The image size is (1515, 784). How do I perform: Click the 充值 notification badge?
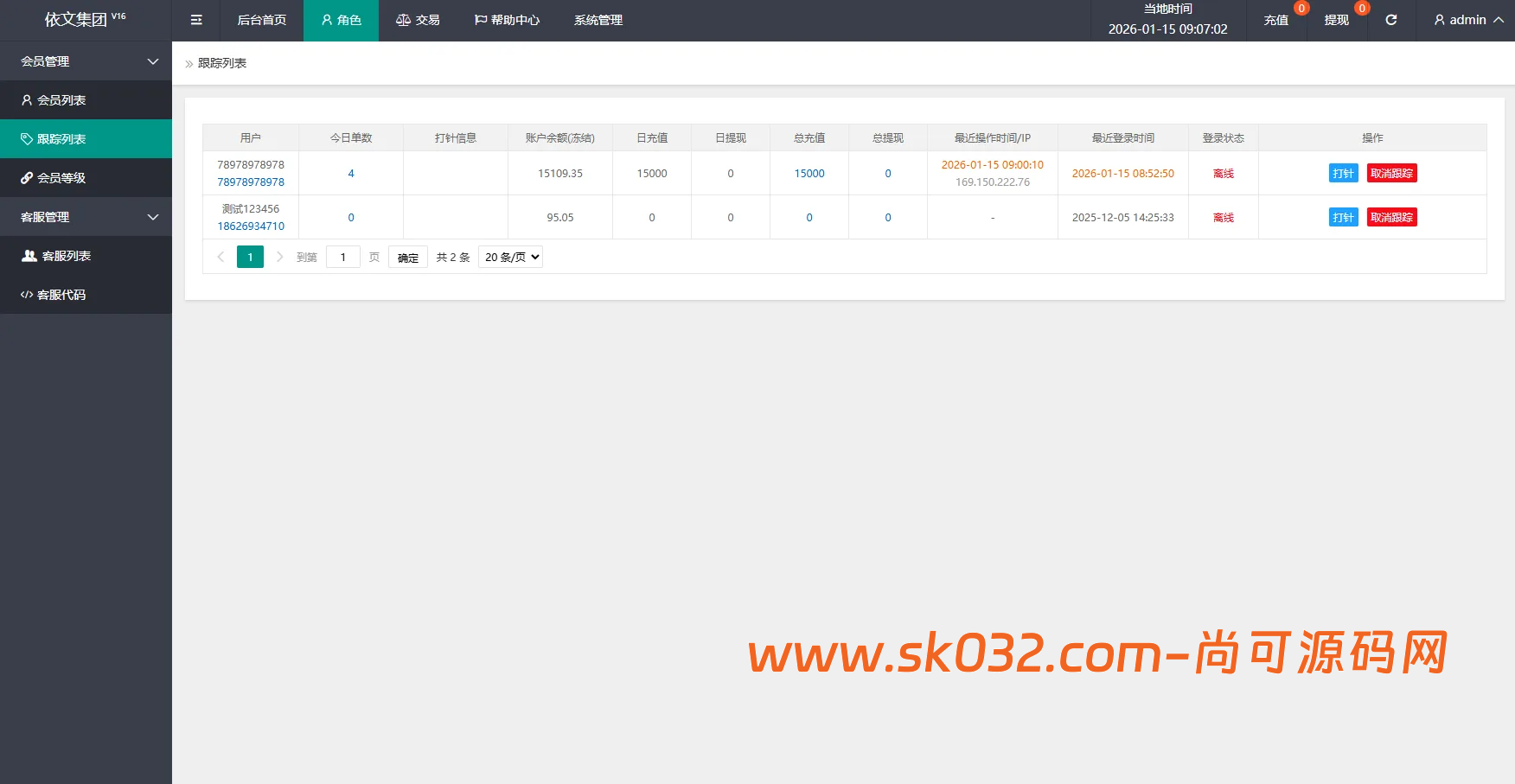[x=1301, y=8]
